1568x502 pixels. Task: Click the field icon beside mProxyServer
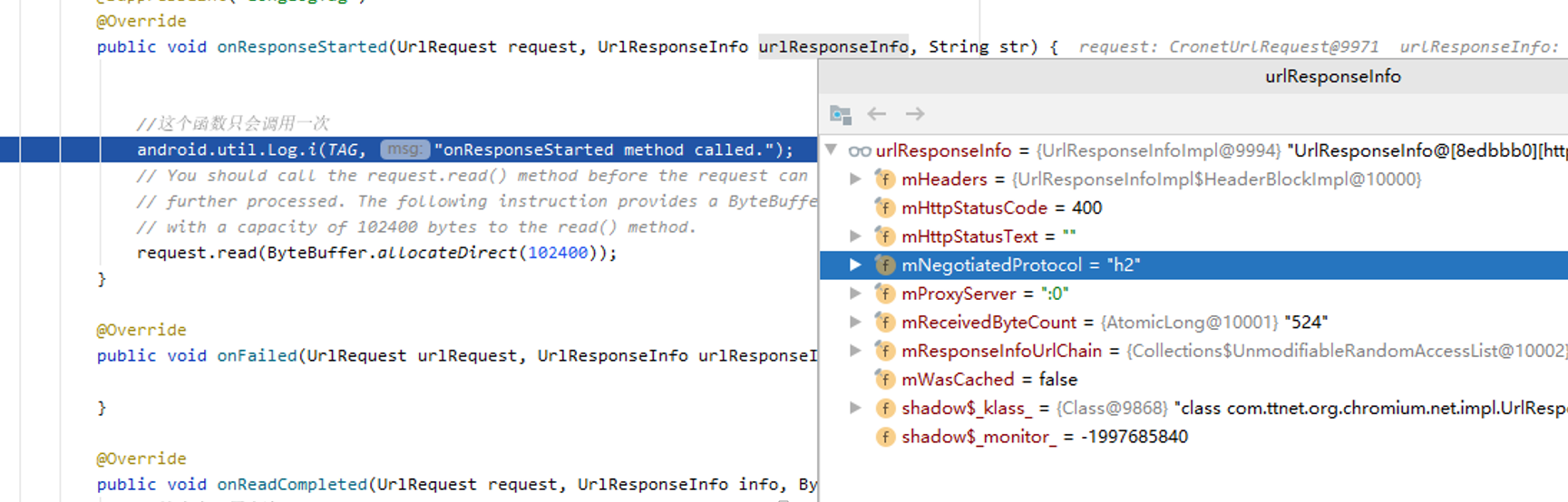coord(885,294)
